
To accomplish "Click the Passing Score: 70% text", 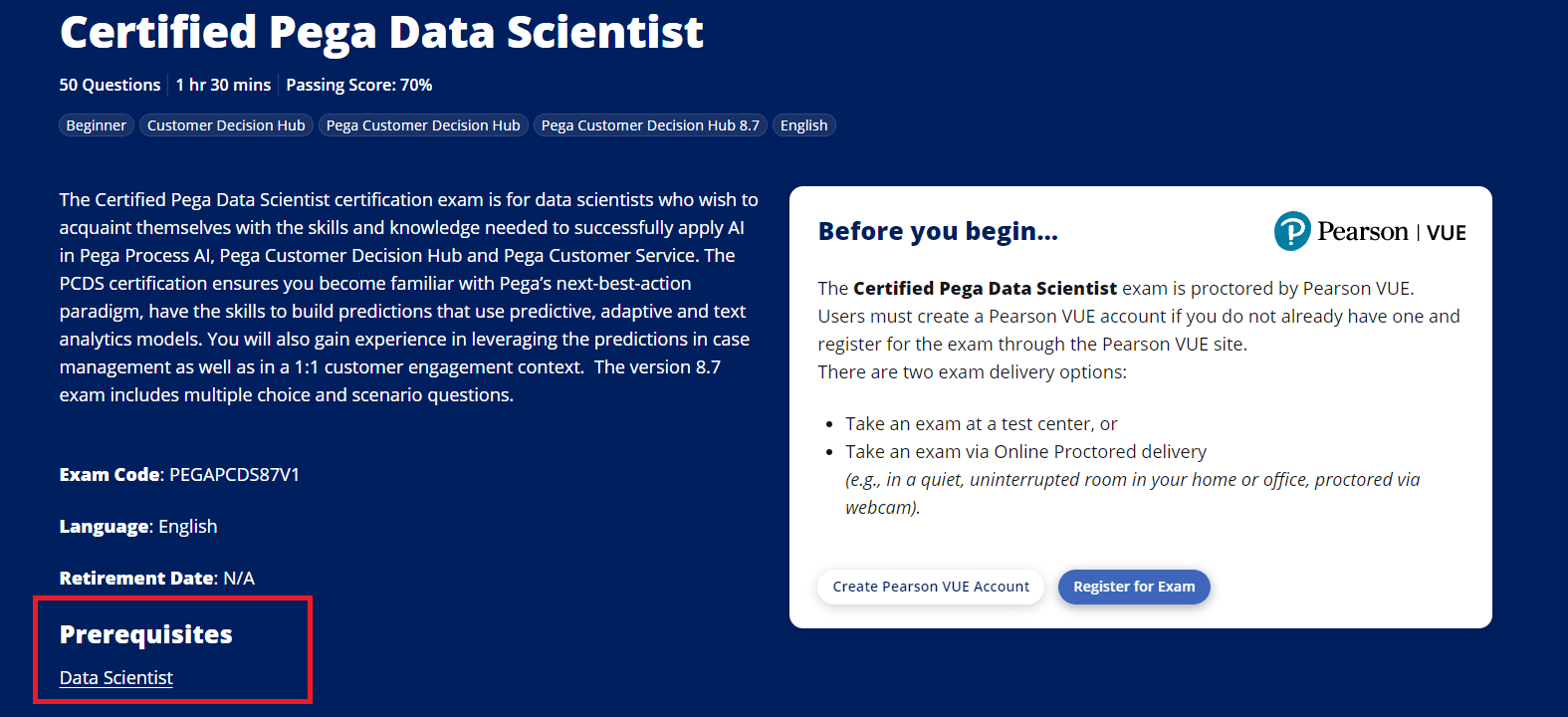I will [x=358, y=85].
